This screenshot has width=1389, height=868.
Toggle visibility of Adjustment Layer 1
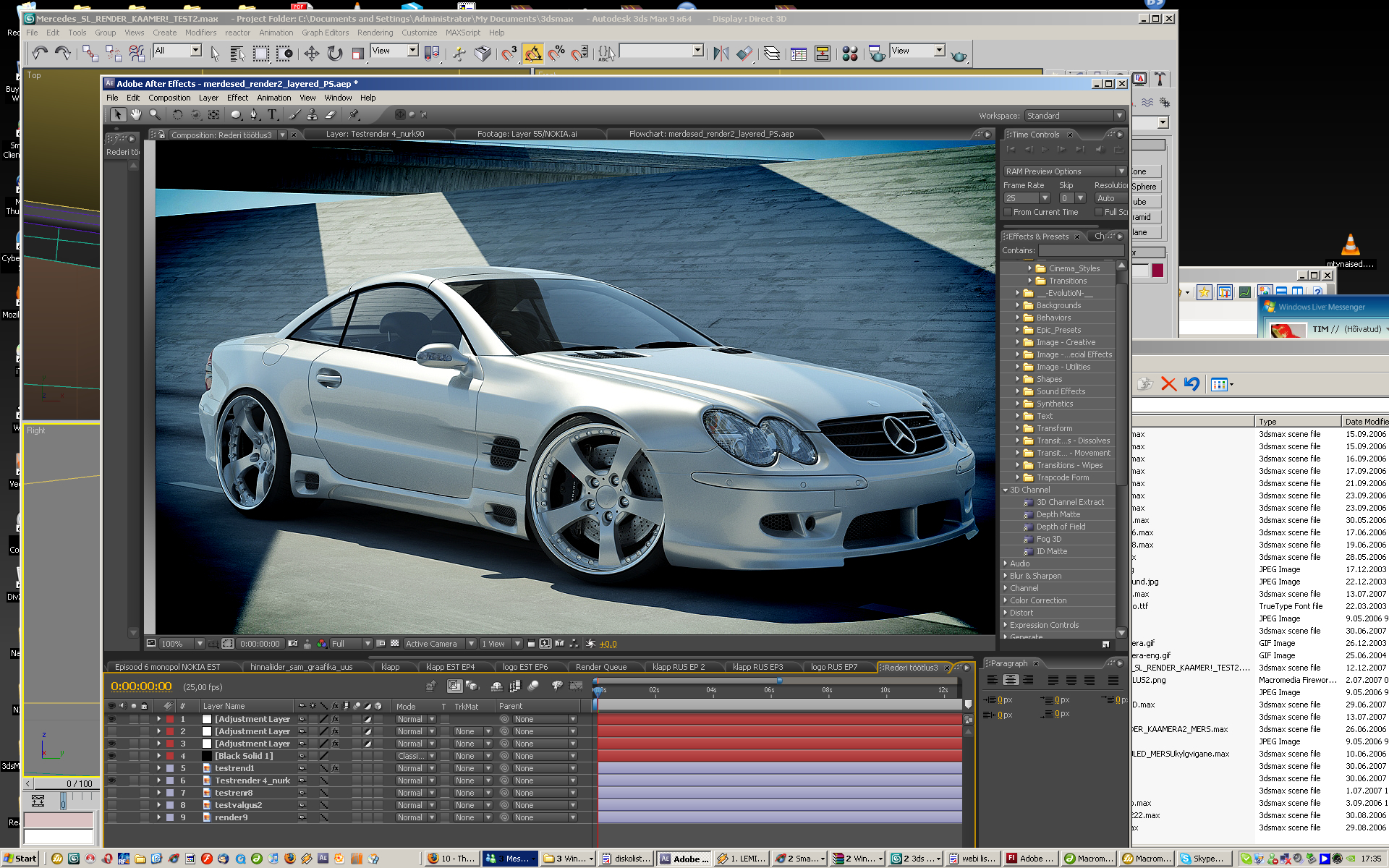point(111,719)
